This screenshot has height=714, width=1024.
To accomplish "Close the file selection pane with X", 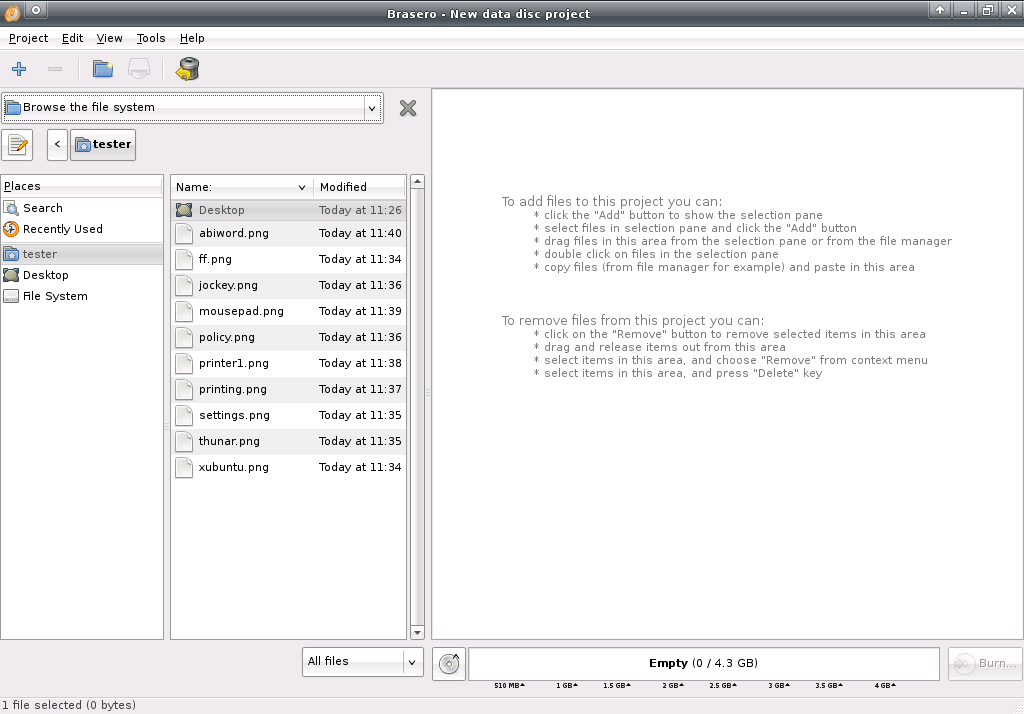I will click(x=408, y=108).
